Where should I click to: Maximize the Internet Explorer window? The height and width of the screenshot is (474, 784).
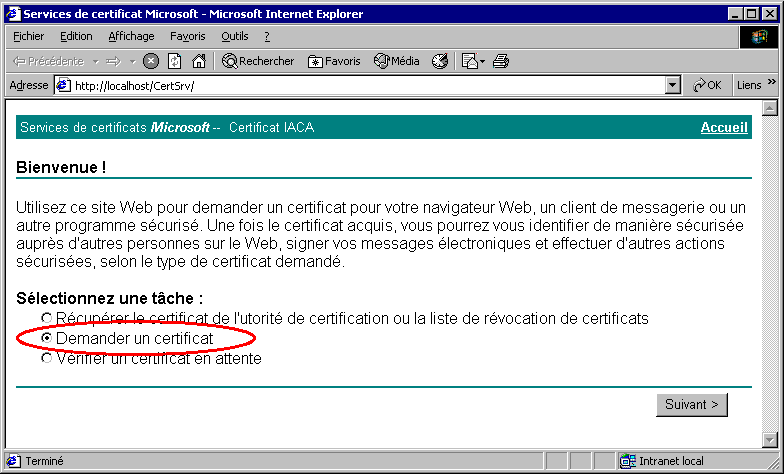click(751, 14)
